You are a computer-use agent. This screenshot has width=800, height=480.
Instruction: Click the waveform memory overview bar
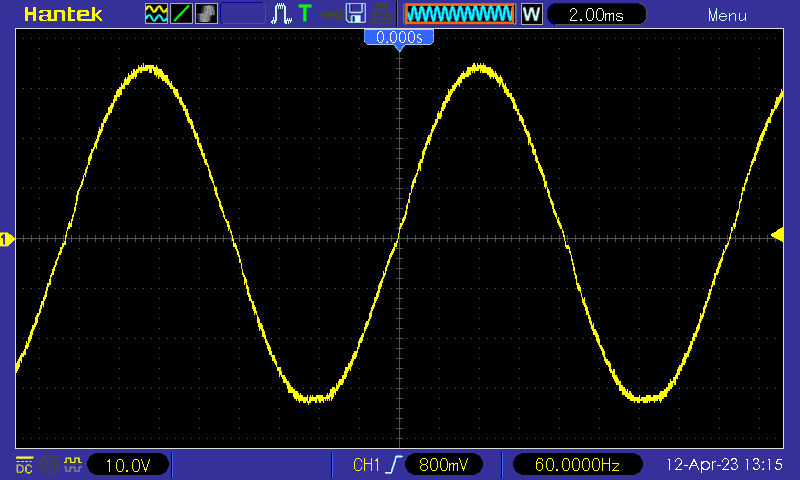coord(460,14)
